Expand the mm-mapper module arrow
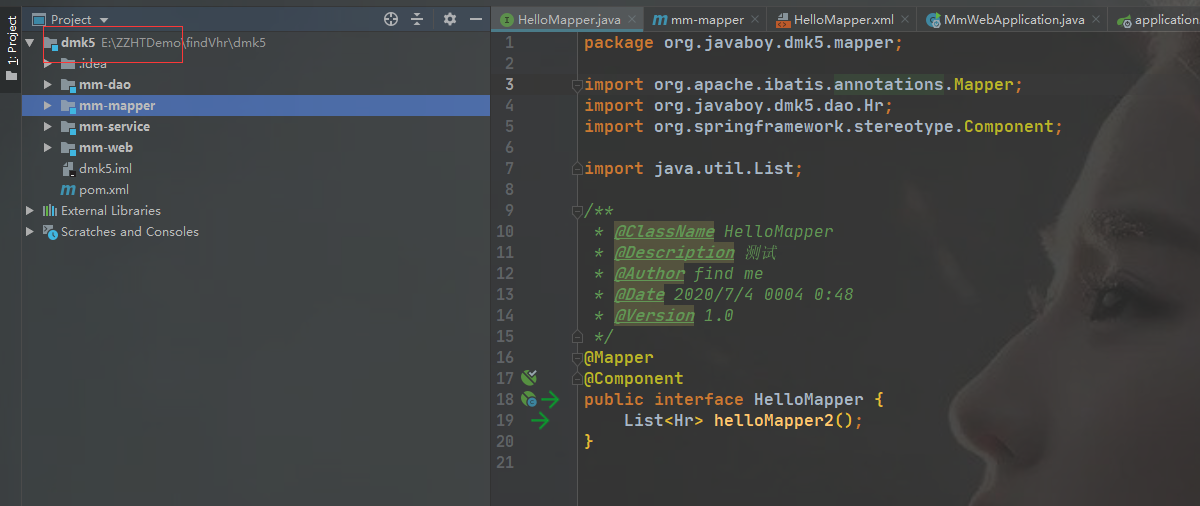The height and width of the screenshot is (506, 1200). pyautogui.click(x=47, y=106)
